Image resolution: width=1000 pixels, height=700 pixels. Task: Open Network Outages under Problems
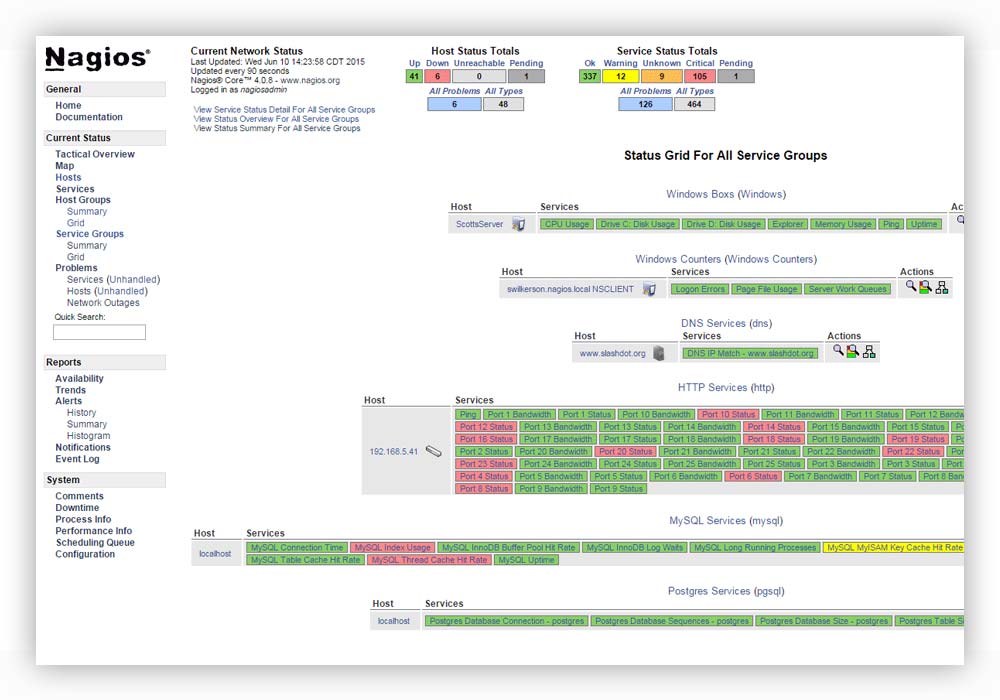pyautogui.click(x=103, y=303)
